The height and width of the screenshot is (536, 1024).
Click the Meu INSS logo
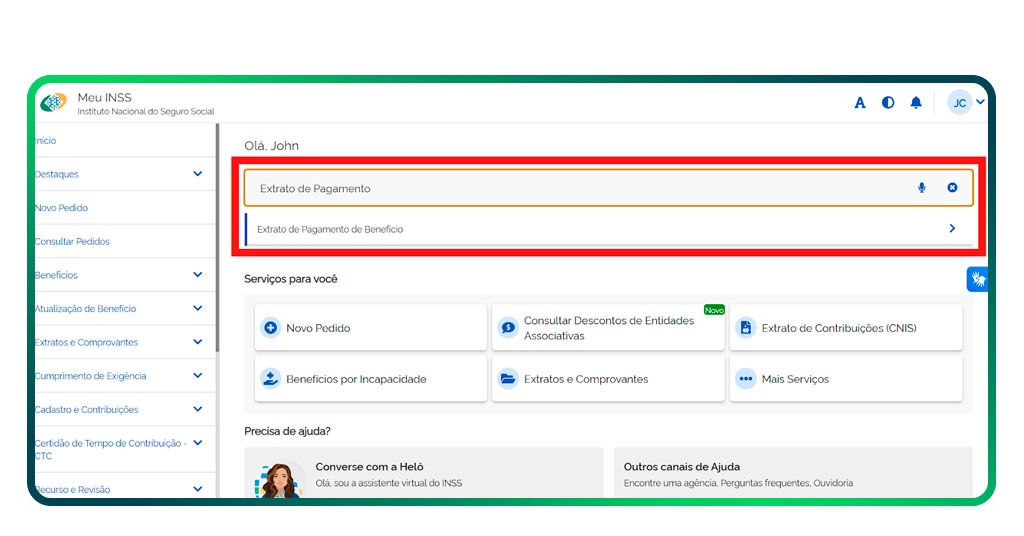click(54, 103)
